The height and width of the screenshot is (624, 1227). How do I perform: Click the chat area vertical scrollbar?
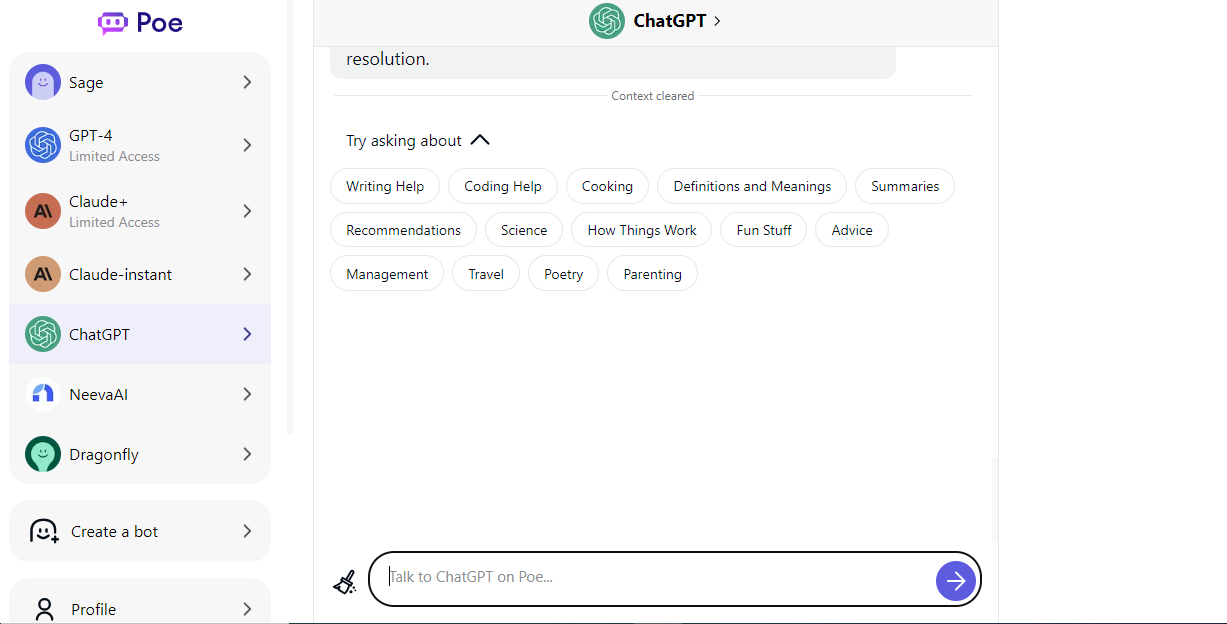[x=995, y=500]
